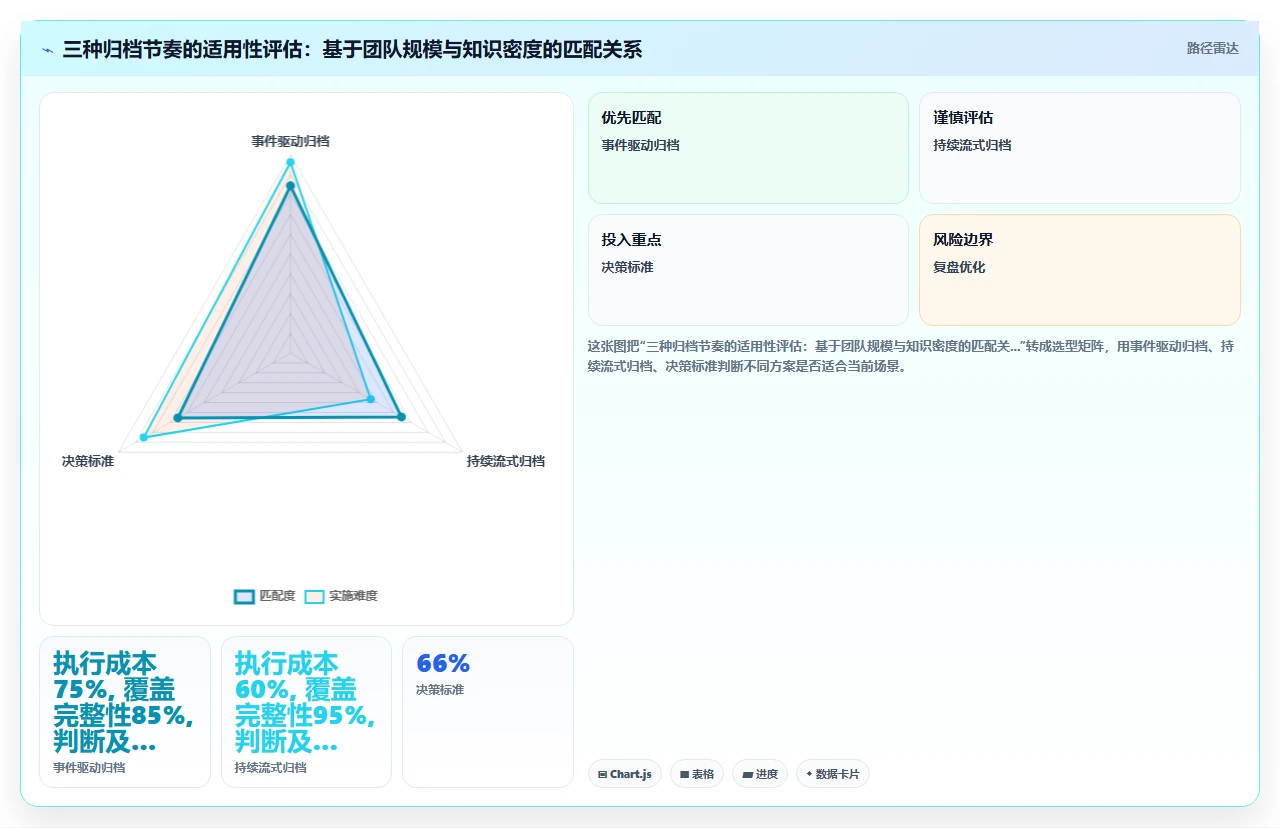
Task: Open the 风险边界 card
Action: [x=1080, y=270]
